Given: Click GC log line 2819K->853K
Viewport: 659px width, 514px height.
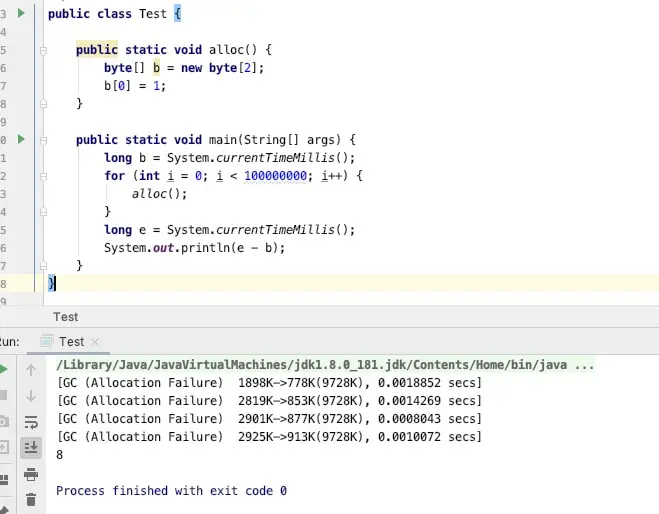Looking at the screenshot, I should coord(269,401).
